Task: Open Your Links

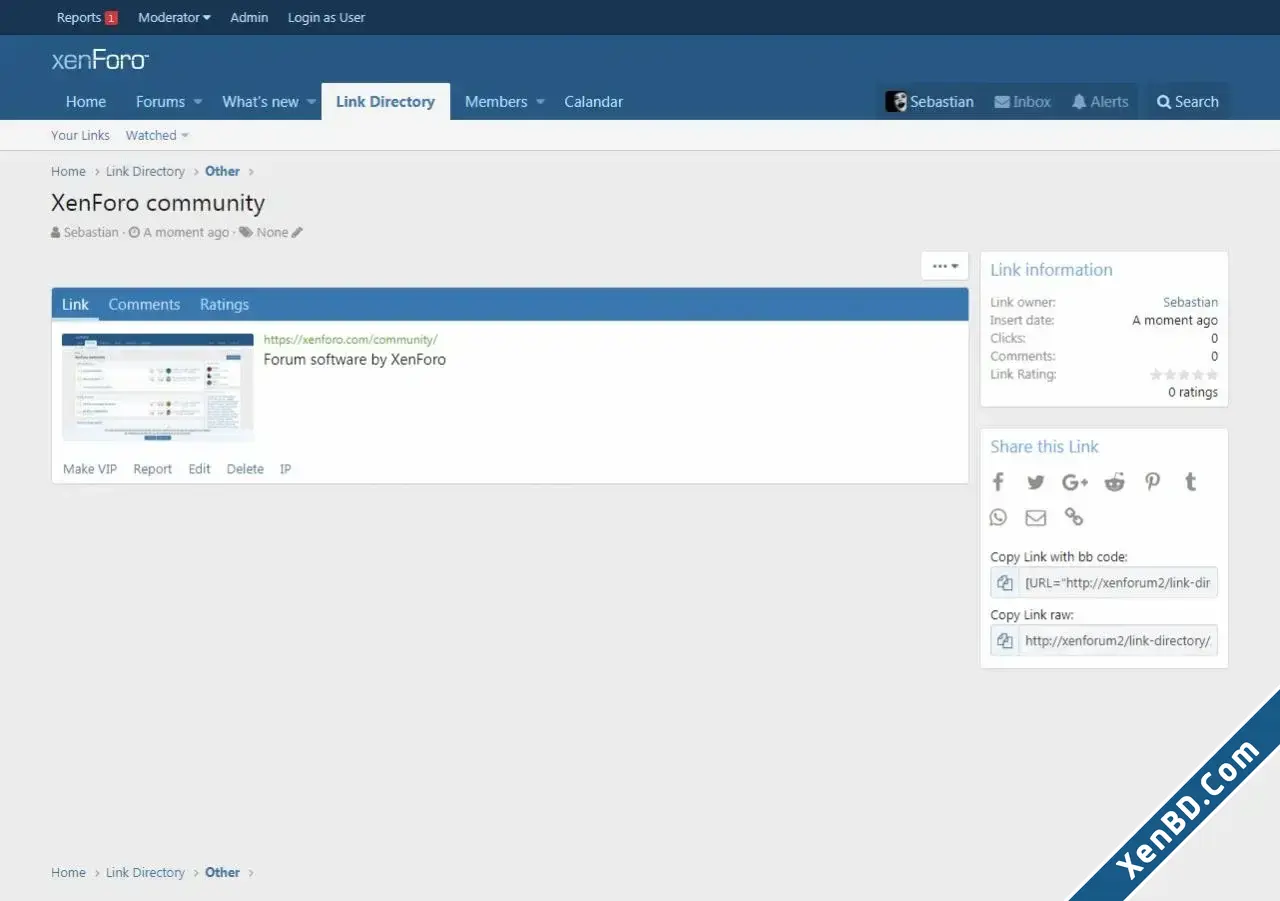Action: click(x=80, y=136)
